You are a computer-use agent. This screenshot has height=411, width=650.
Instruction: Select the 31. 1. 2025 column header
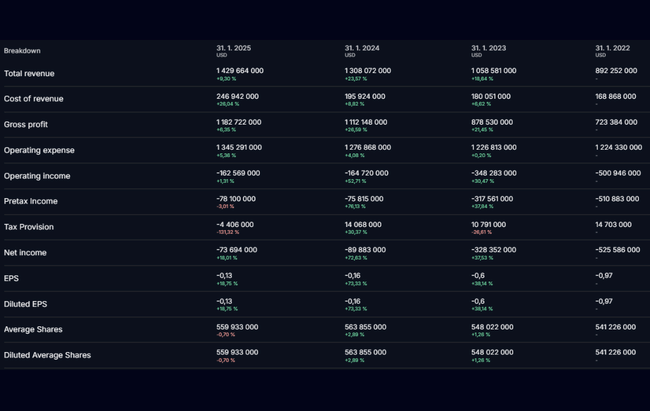point(234,48)
